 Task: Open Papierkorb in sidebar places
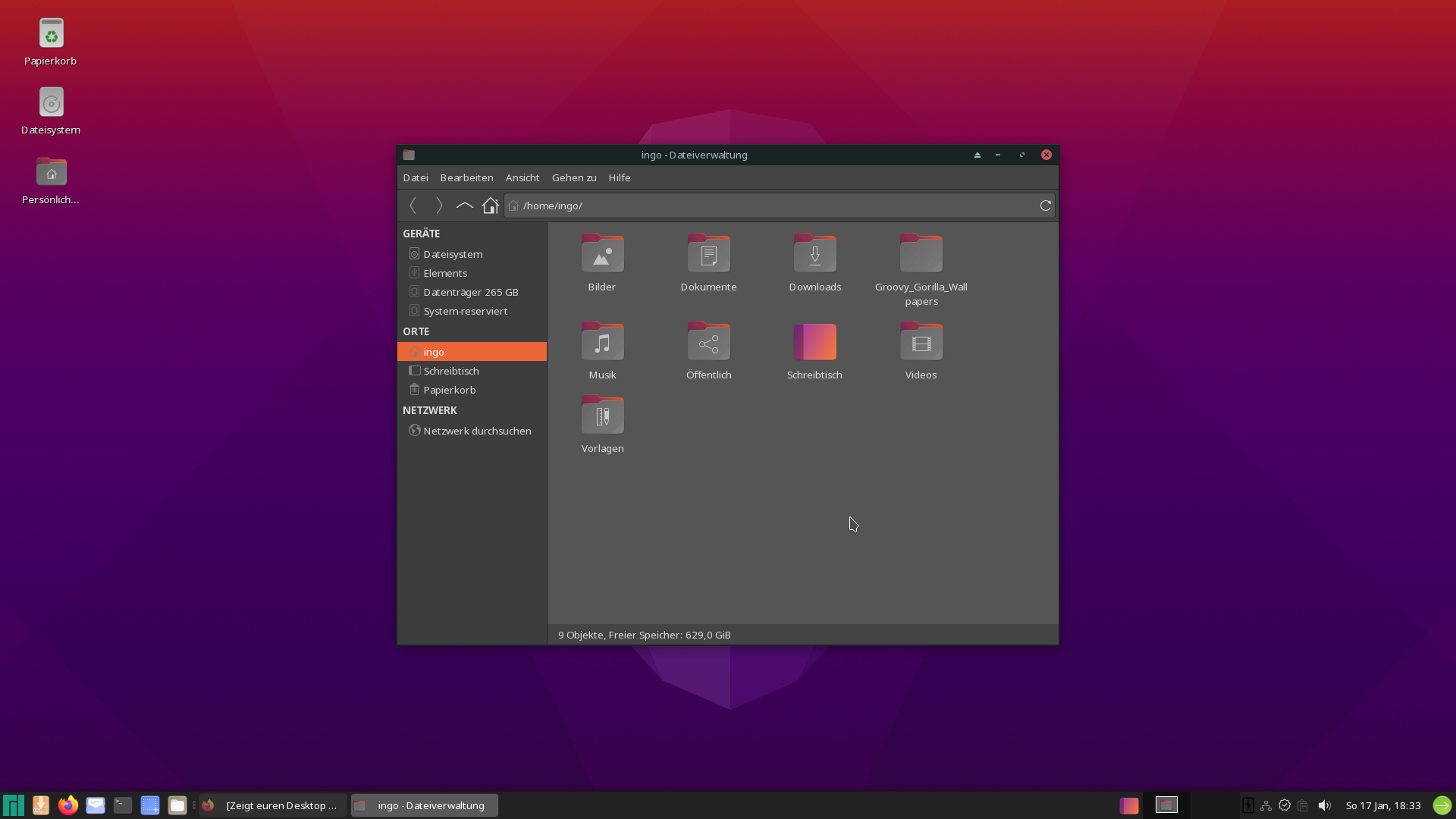(x=449, y=390)
